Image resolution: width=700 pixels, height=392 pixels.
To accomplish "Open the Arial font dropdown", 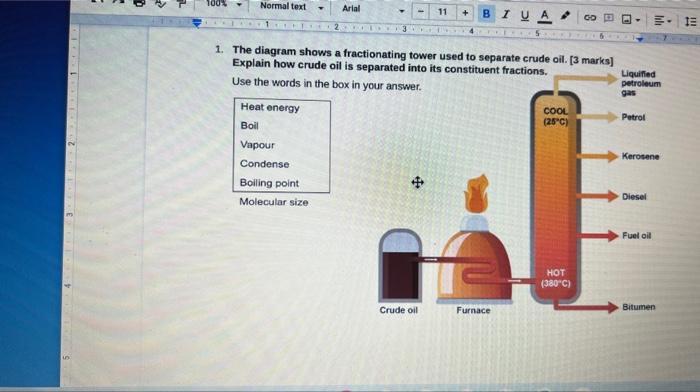I will pos(373,9).
